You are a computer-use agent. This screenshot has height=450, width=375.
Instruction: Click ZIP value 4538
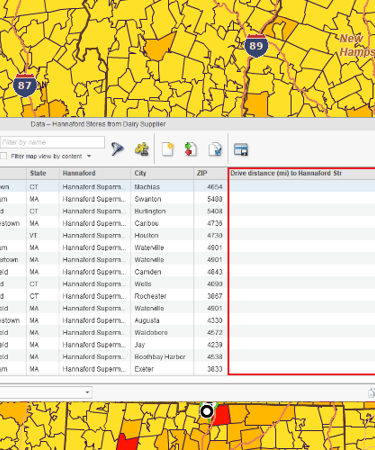pos(215,357)
